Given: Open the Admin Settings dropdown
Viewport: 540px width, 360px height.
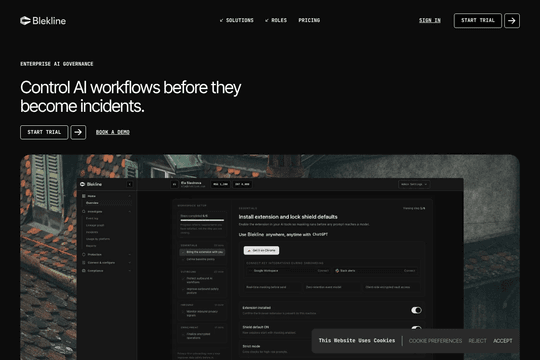Looking at the screenshot, I should [x=414, y=184].
